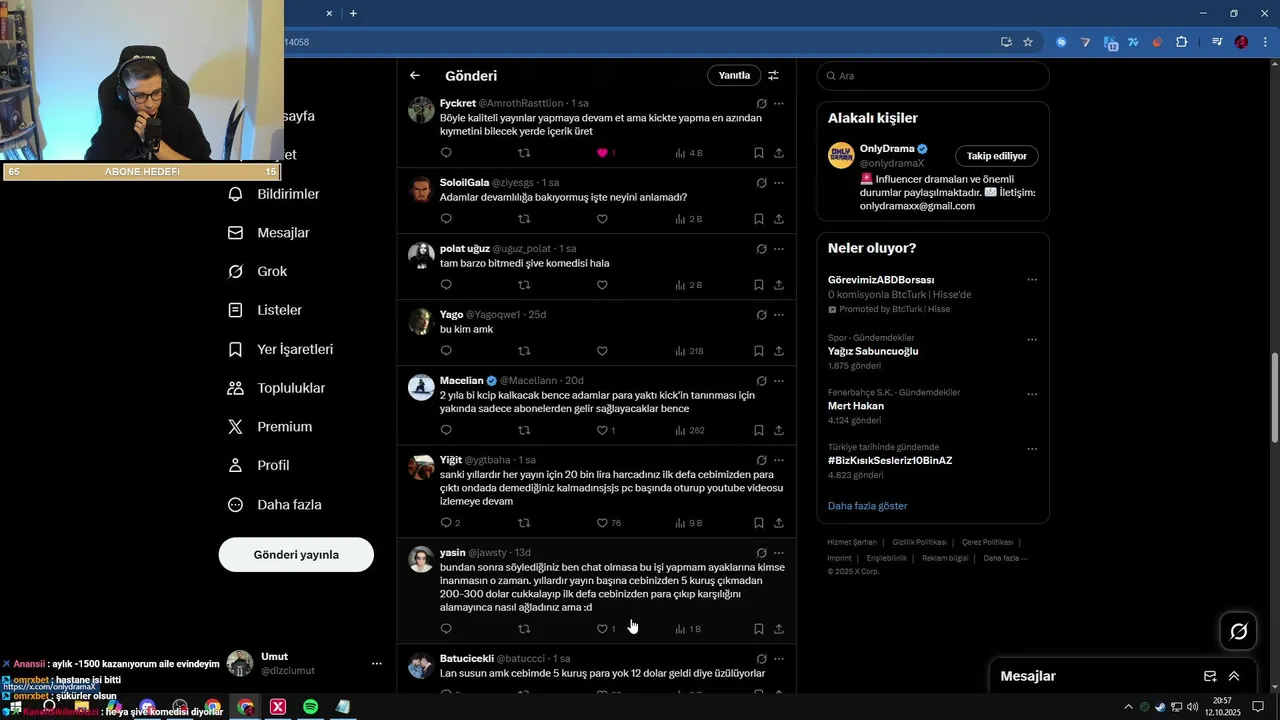Open reply sort settings icon next to Yanıtla

pos(773,75)
